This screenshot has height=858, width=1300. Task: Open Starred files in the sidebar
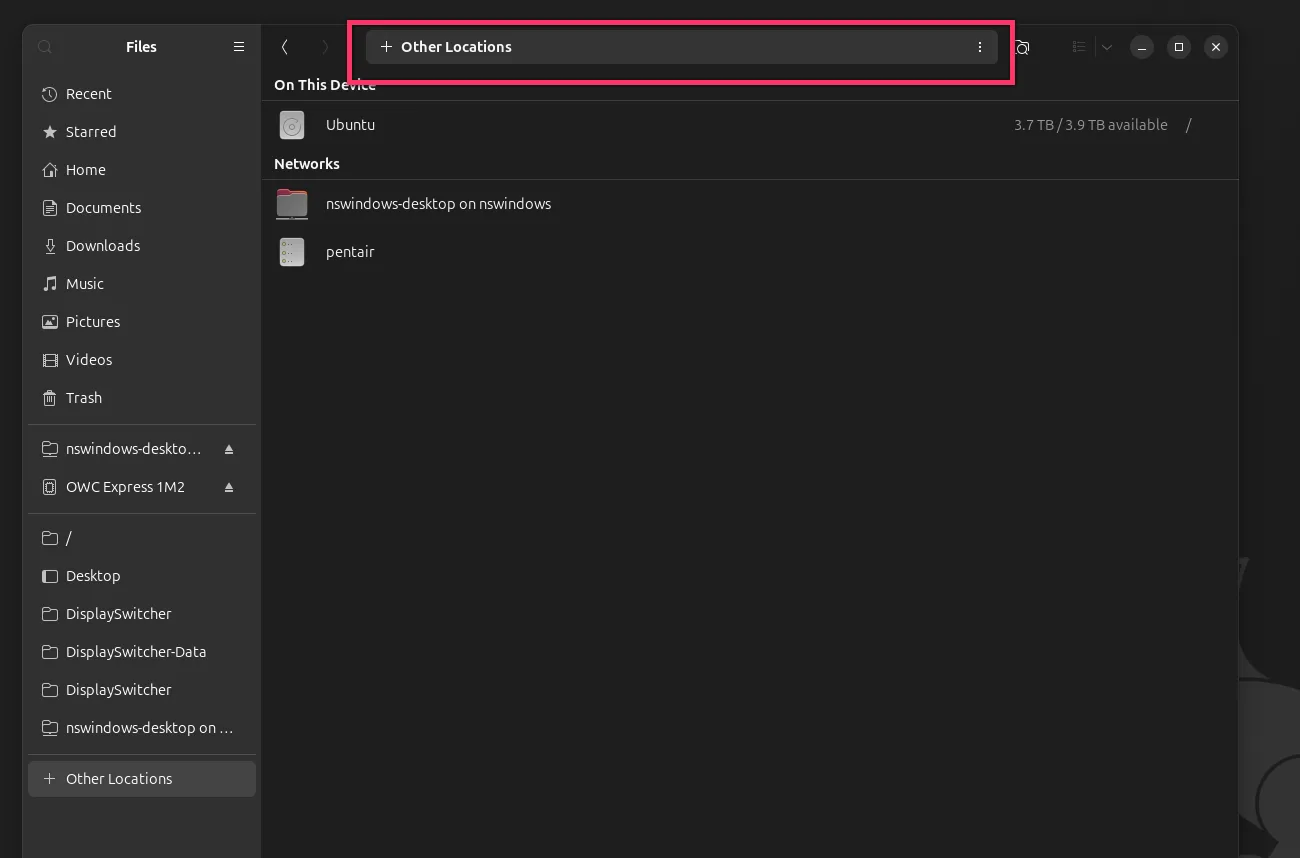click(x=142, y=132)
